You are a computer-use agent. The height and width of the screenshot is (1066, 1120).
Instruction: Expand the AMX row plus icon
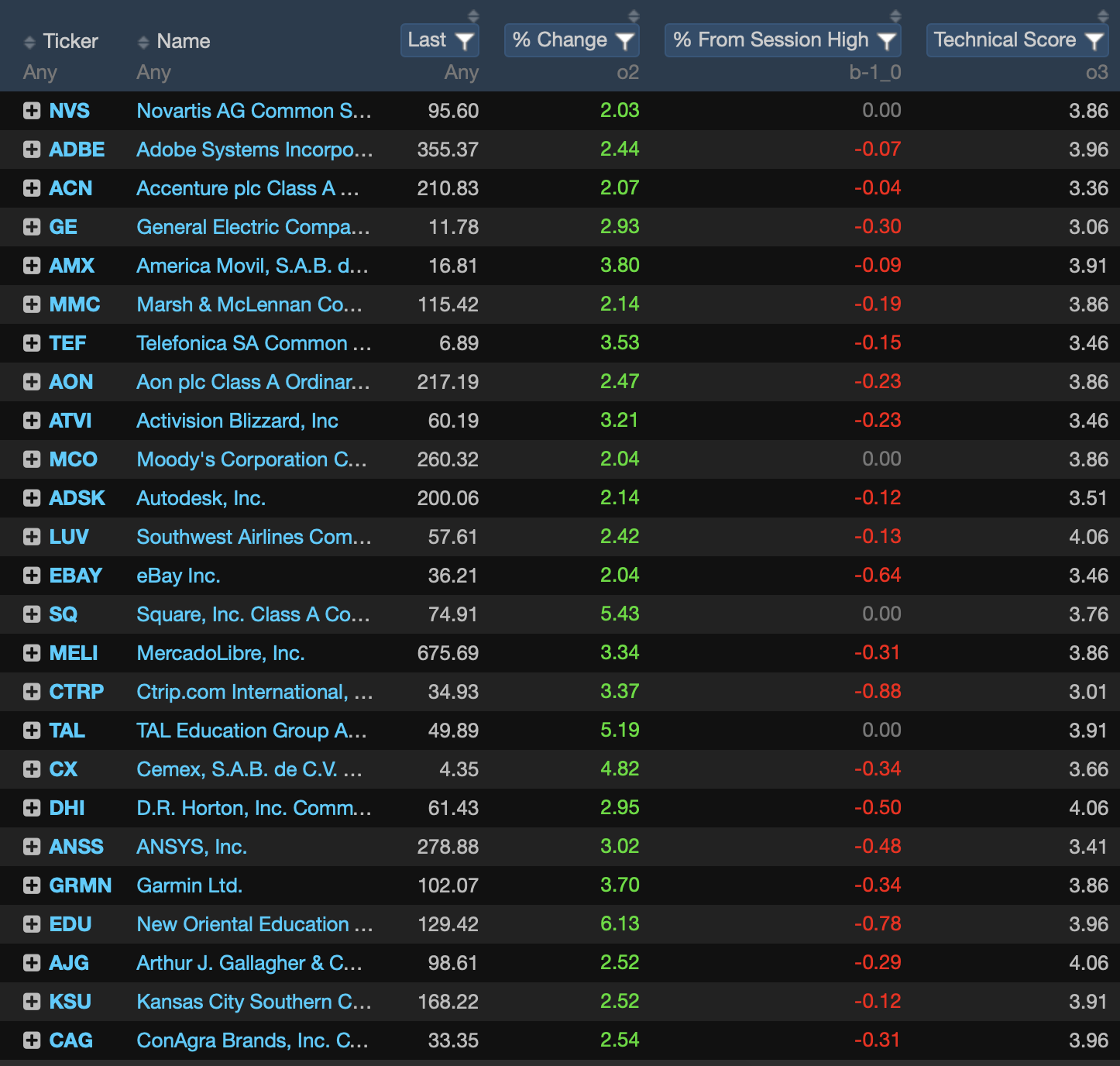point(32,266)
